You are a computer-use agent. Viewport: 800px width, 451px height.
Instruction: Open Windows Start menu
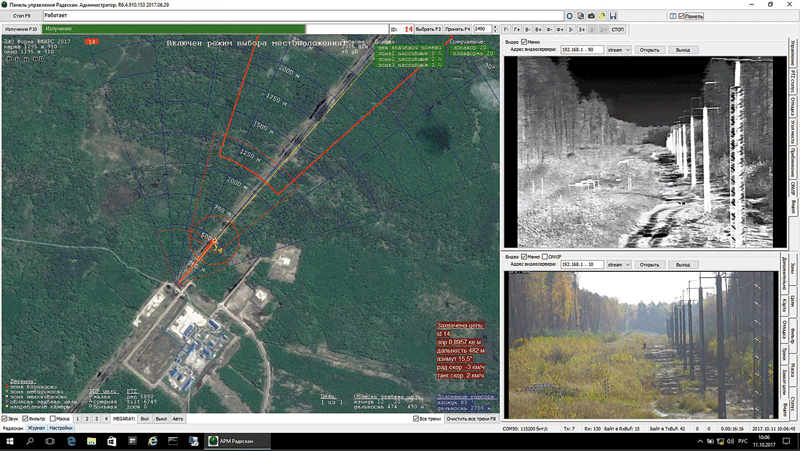tap(10, 441)
